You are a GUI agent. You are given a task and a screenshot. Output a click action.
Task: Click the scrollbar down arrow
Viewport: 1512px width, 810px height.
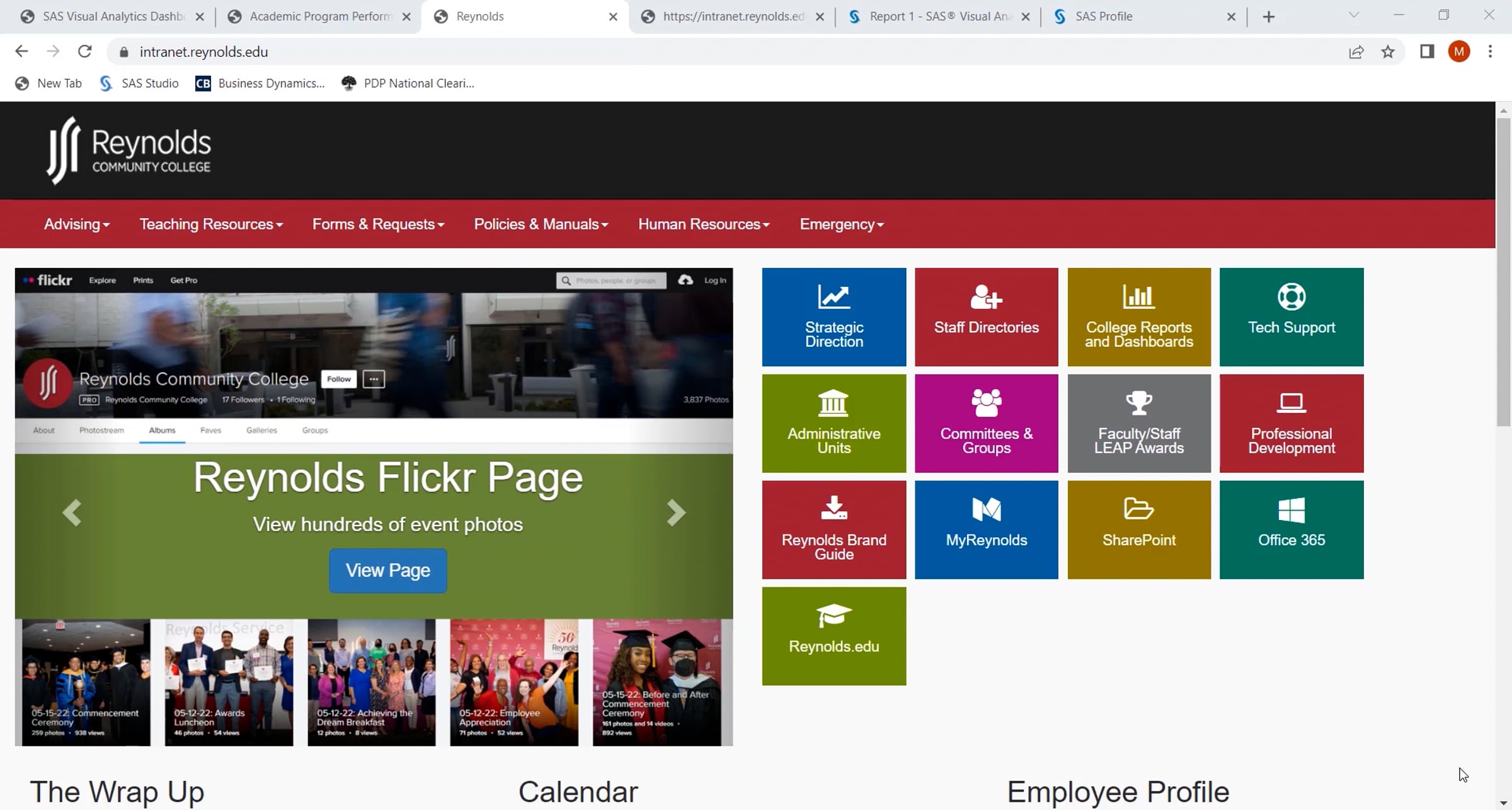coord(1504,803)
